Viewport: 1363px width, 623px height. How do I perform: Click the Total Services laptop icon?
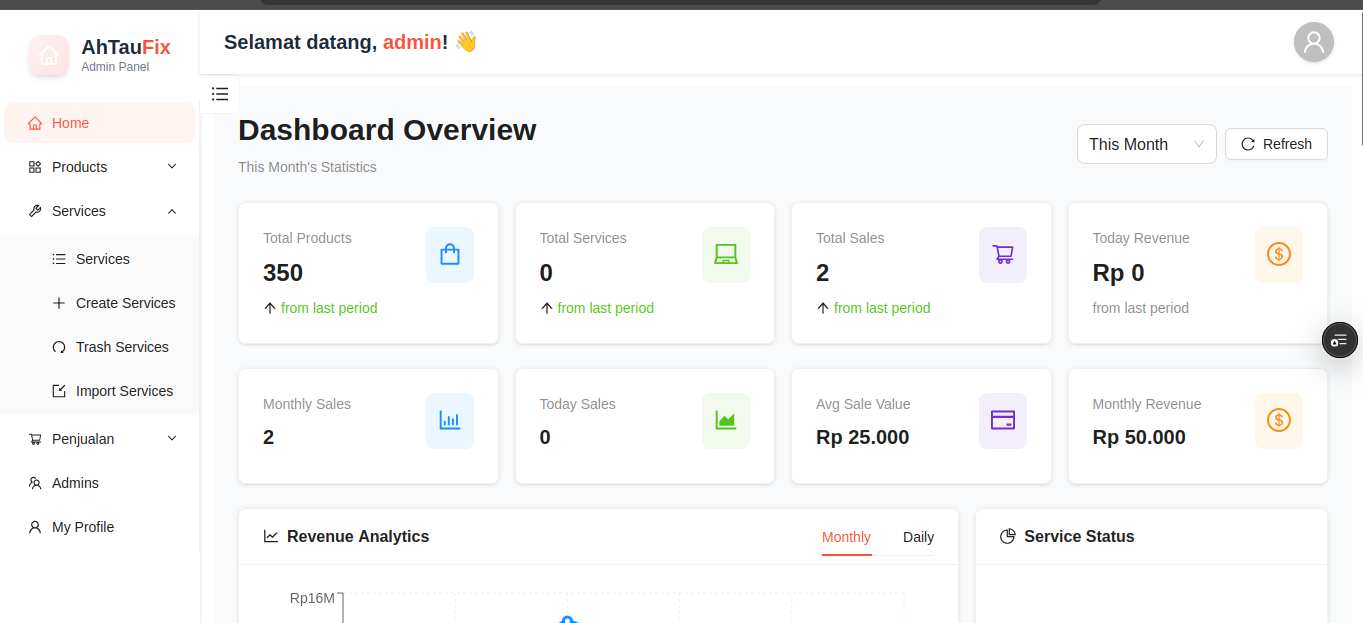pos(726,255)
